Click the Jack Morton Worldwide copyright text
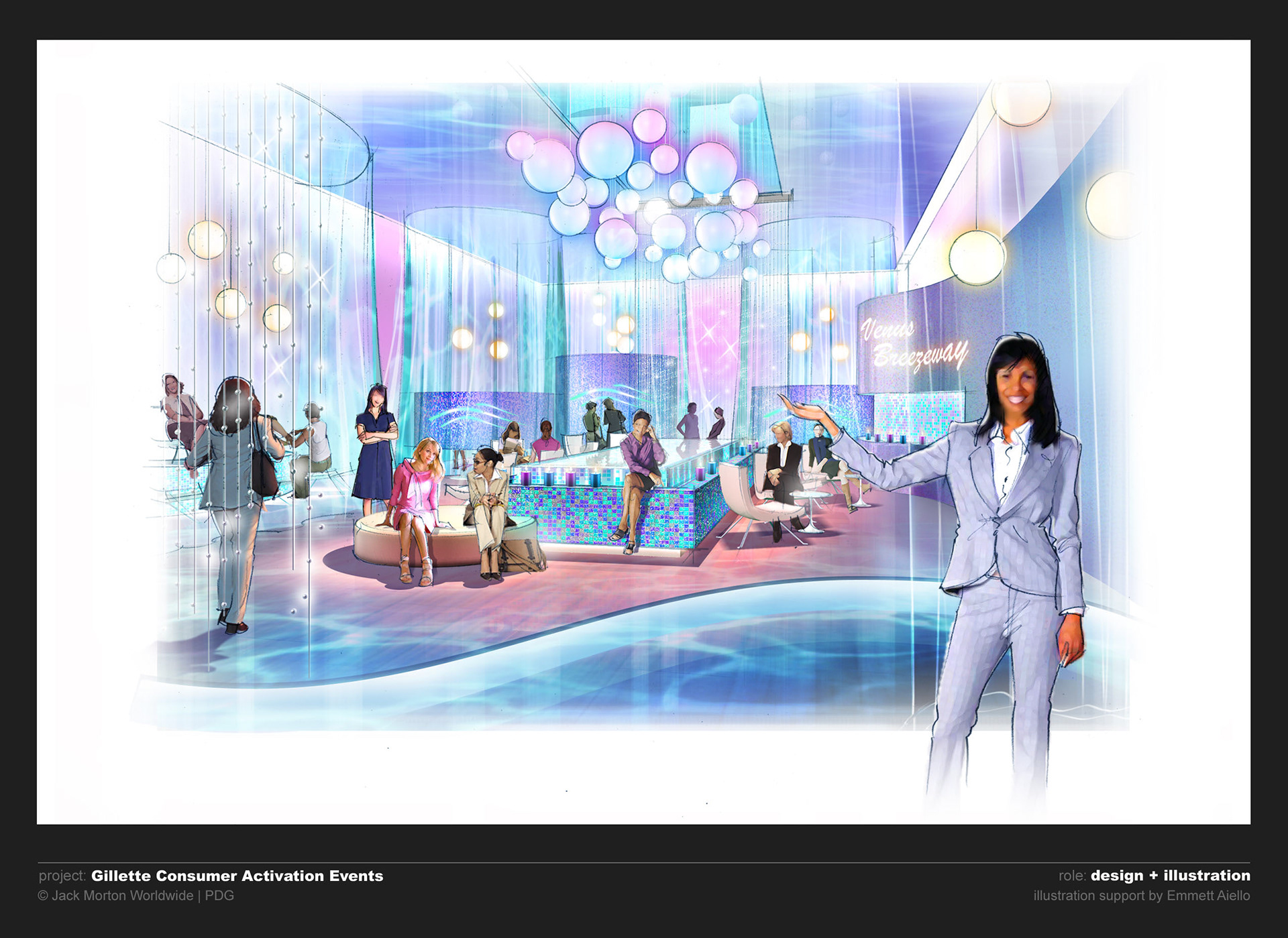The width and height of the screenshot is (1288, 938). coord(136,896)
